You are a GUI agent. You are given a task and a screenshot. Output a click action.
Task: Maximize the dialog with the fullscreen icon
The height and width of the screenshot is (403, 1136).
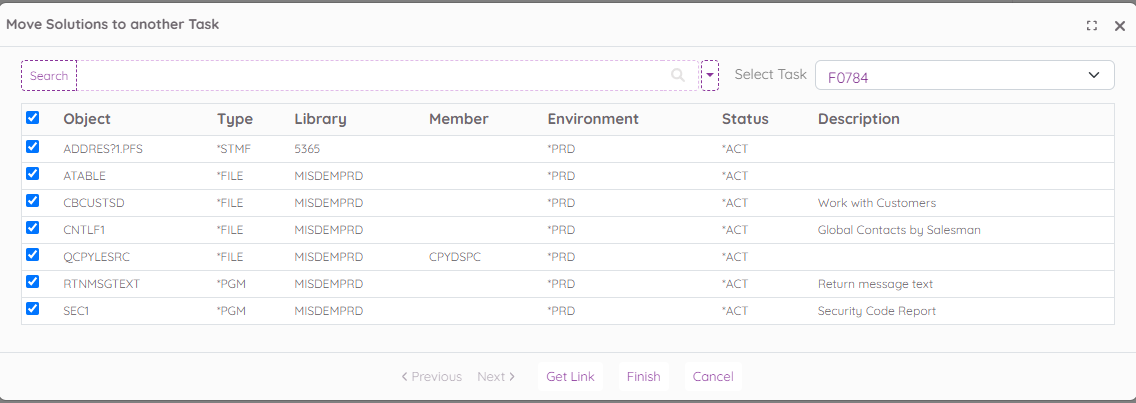point(1092,26)
